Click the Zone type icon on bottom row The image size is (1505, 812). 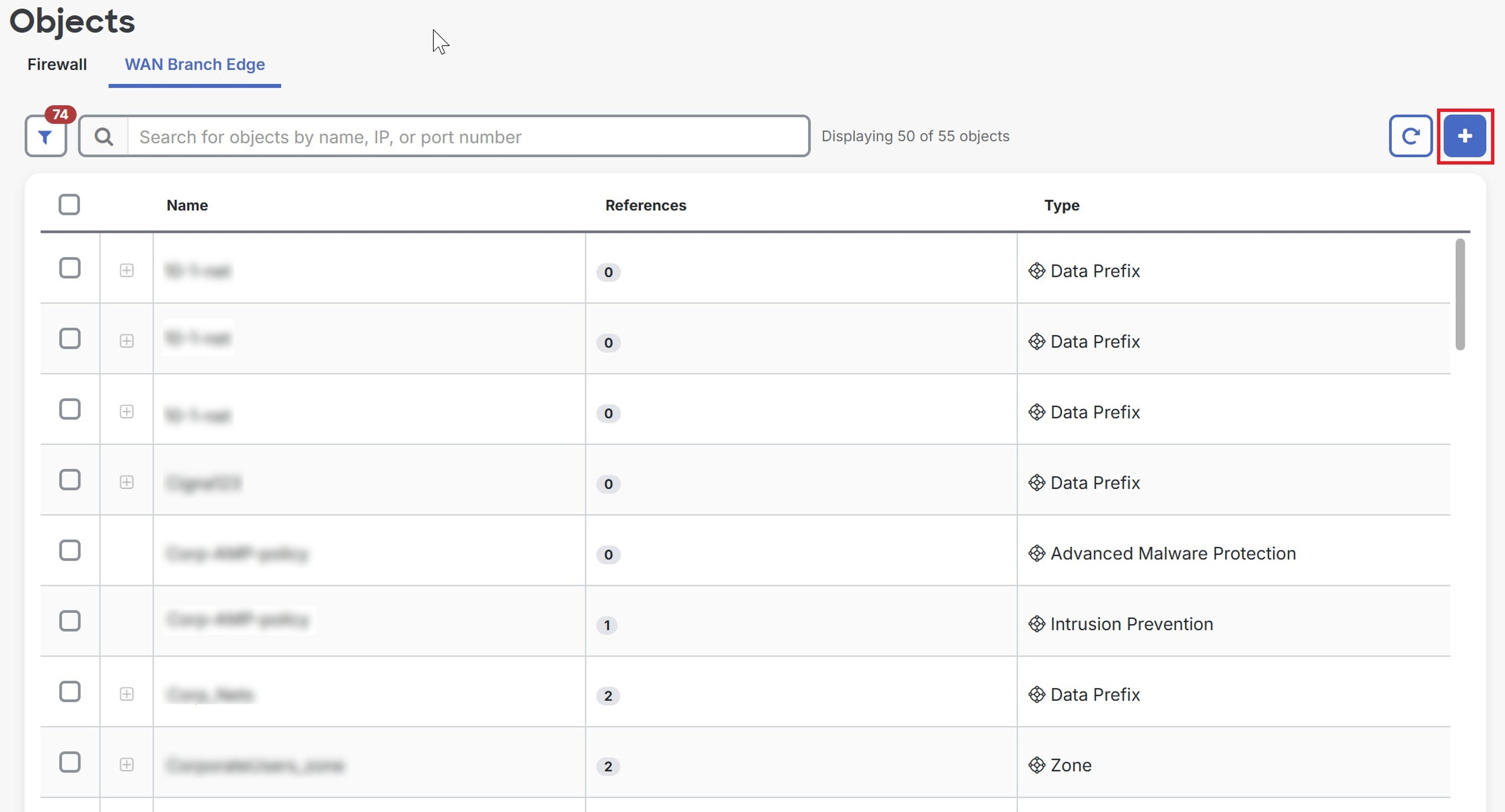click(1037, 765)
